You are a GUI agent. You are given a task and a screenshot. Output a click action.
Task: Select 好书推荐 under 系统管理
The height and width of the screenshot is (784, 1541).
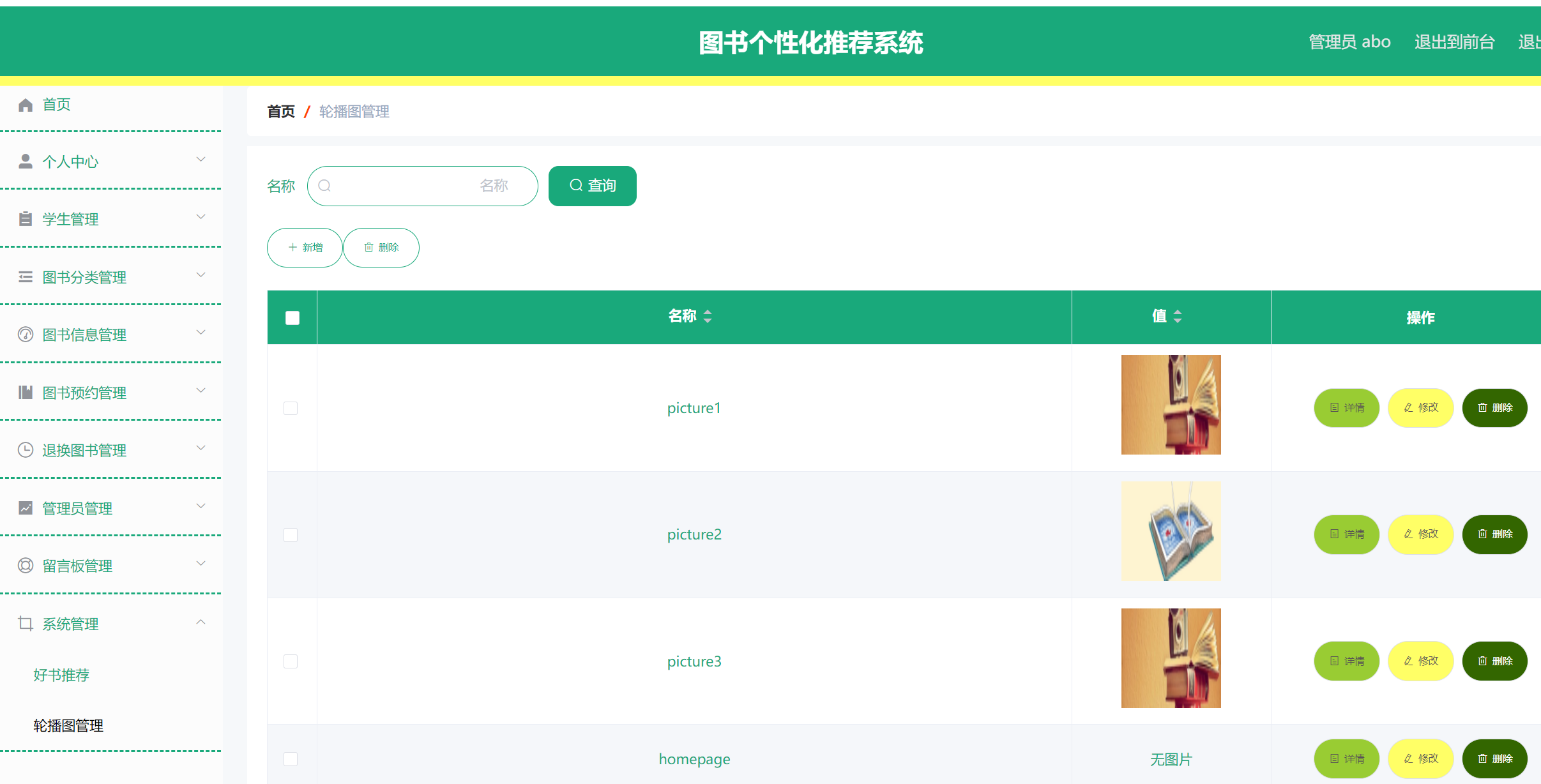61,675
